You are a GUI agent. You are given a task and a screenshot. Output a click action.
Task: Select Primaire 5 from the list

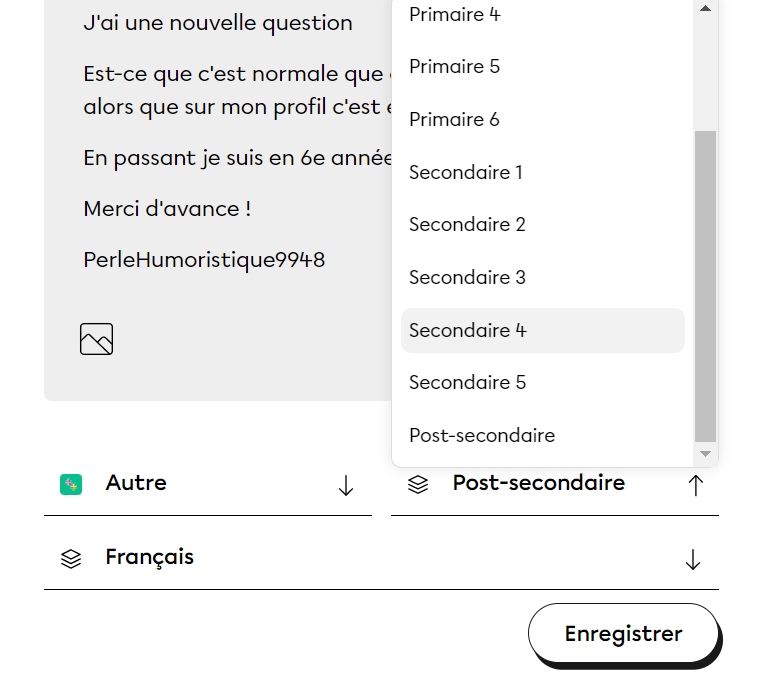coord(455,67)
